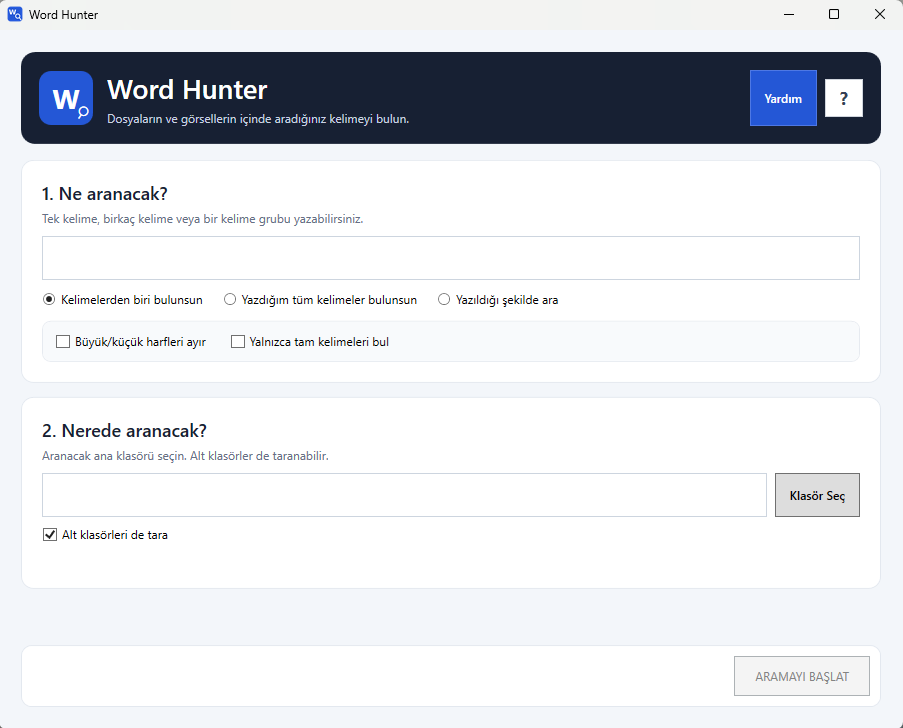Maximize the Word Hunter window
This screenshot has height=728, width=903.
pyautogui.click(x=834, y=14)
